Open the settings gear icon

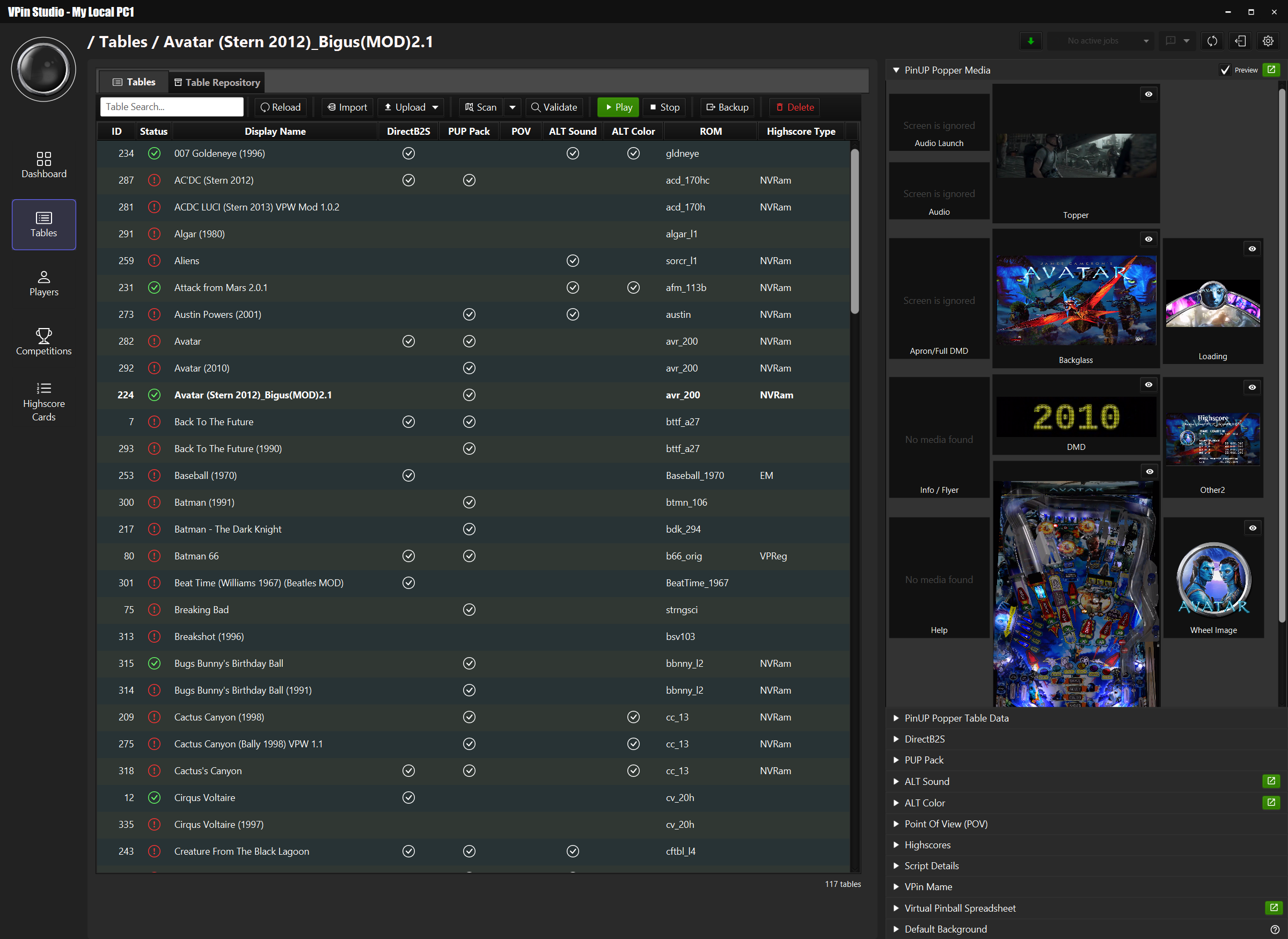tap(1268, 41)
